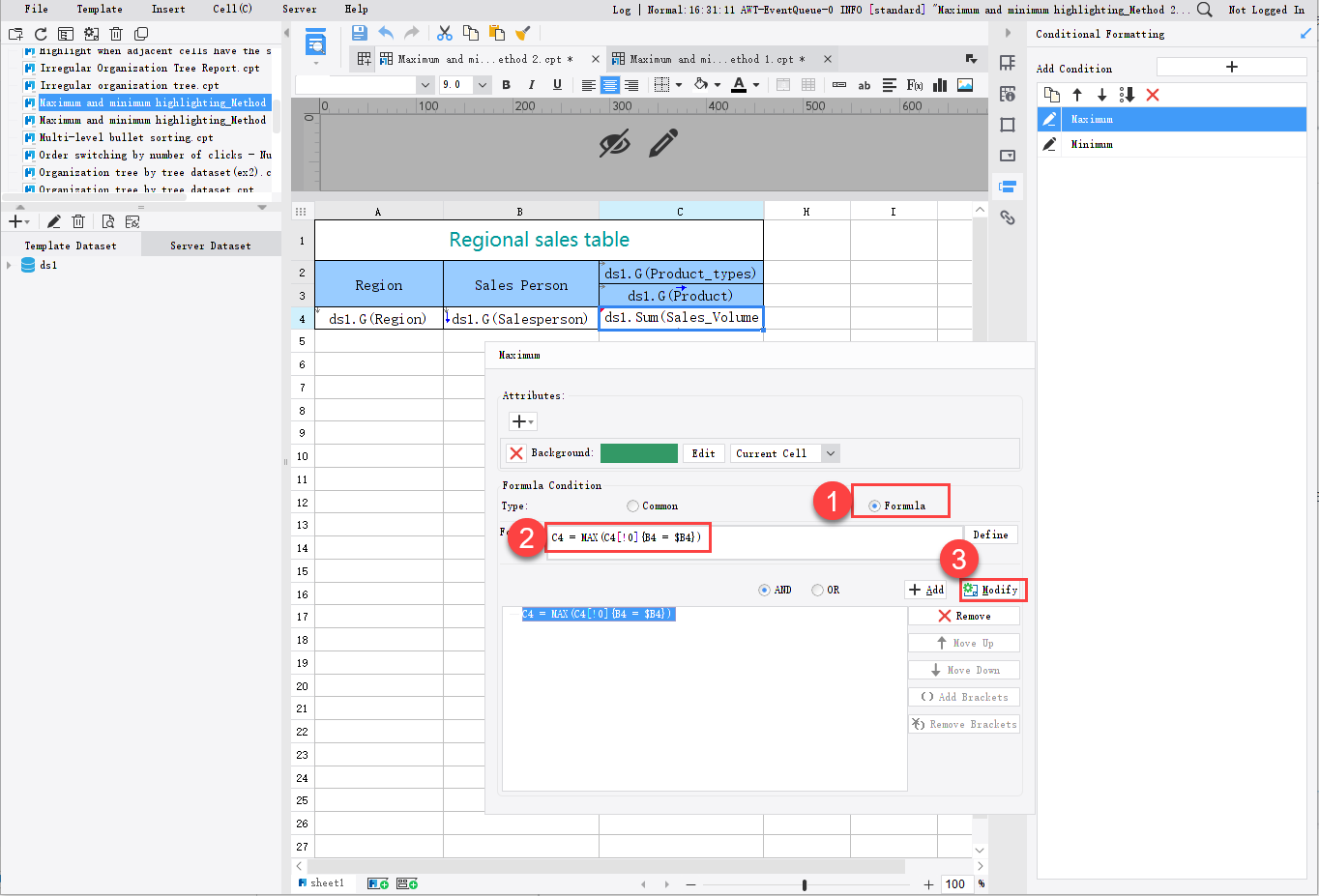The image size is (1319, 896).
Task: Click the Modify button
Action: [x=992, y=590]
